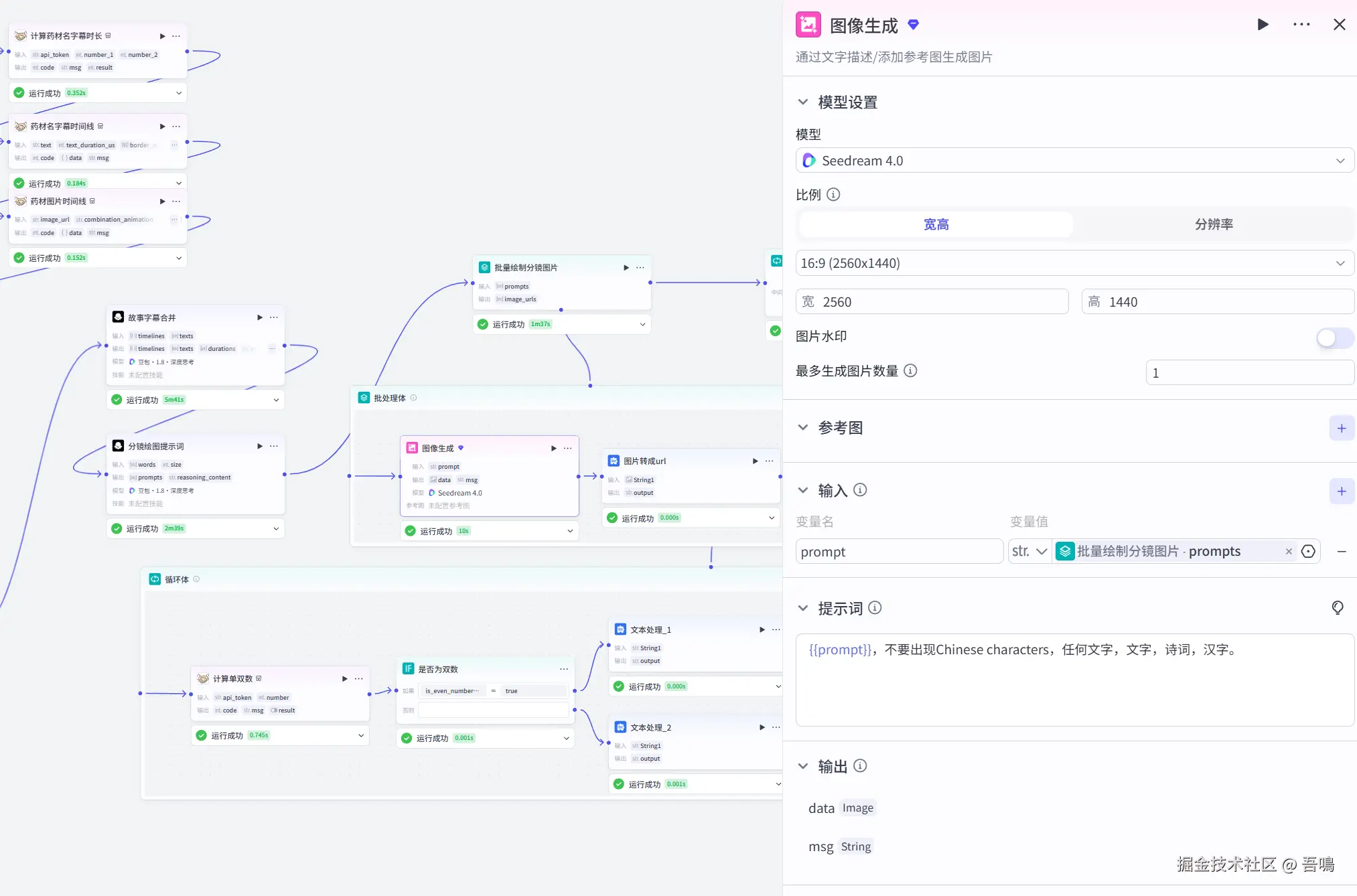Clear the 批量绘制分镜图片 prompts variable reference
The image size is (1357, 896).
tap(1289, 552)
